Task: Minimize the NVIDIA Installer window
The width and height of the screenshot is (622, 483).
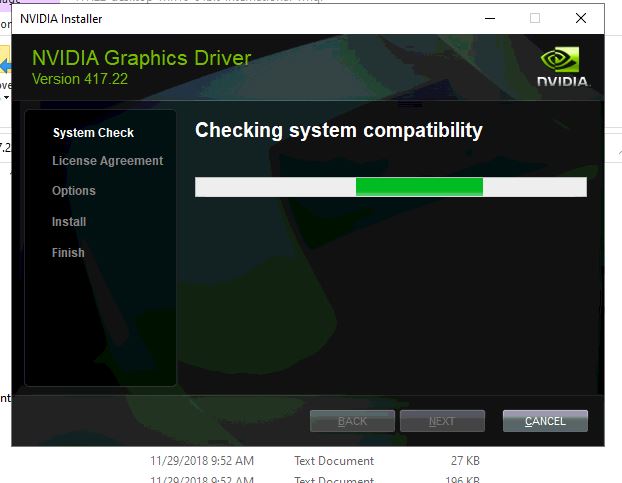Action: coord(490,18)
